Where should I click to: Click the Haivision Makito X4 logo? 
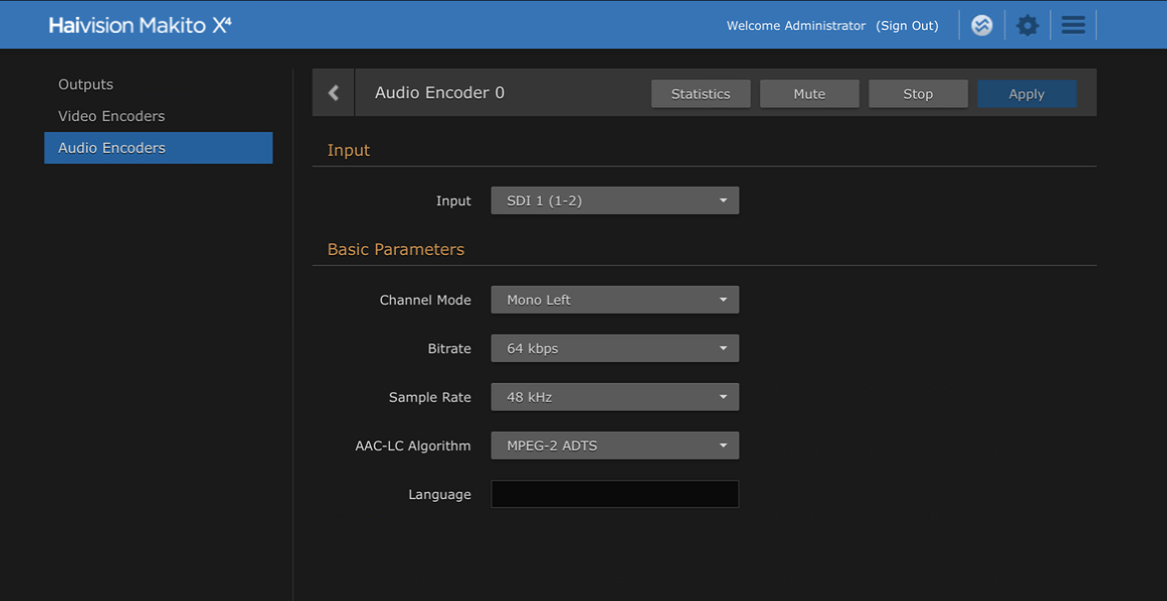click(x=141, y=25)
